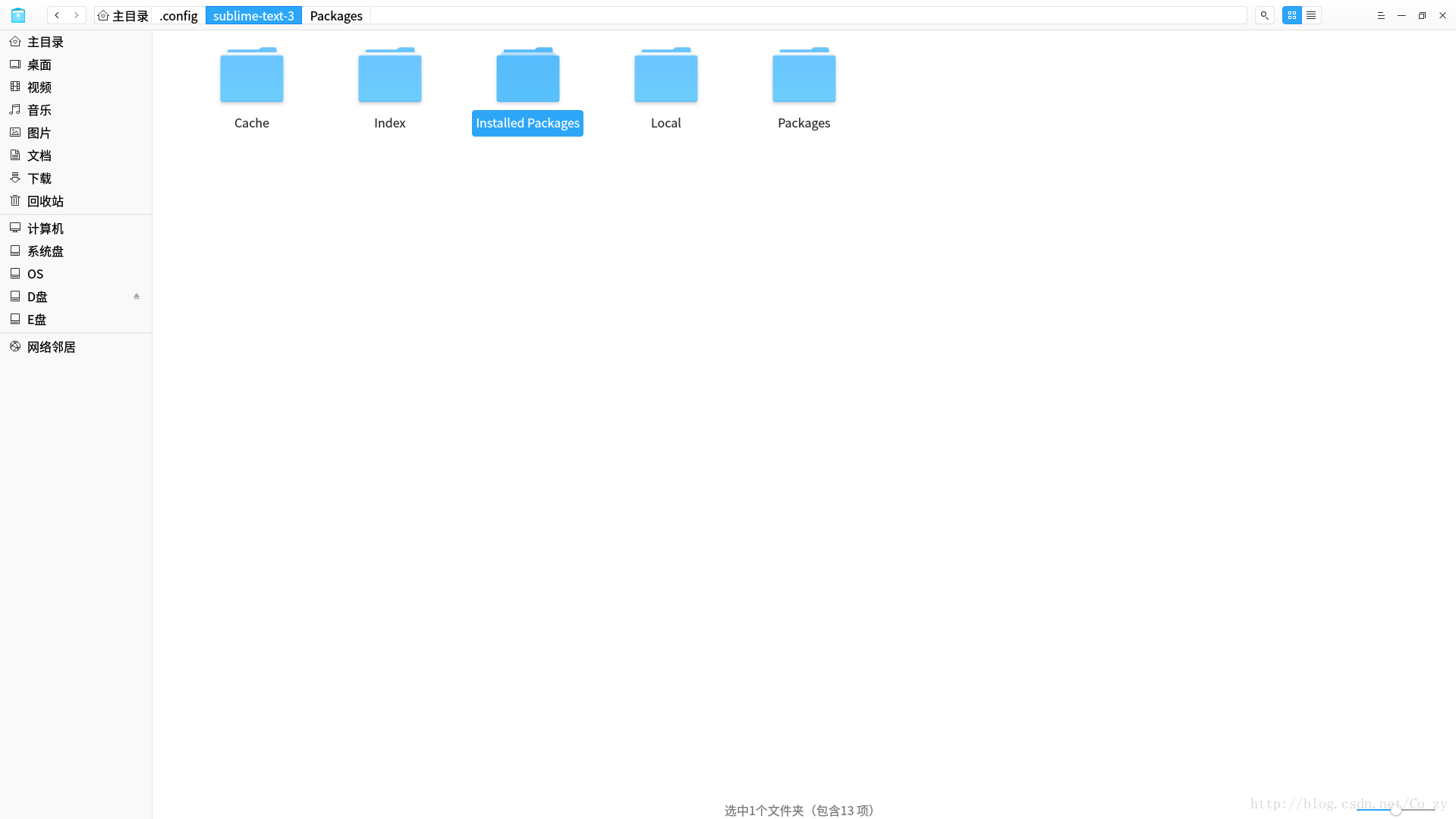Image resolution: width=1456 pixels, height=819 pixels.
Task: Click the Cache folder label
Action: click(x=251, y=123)
